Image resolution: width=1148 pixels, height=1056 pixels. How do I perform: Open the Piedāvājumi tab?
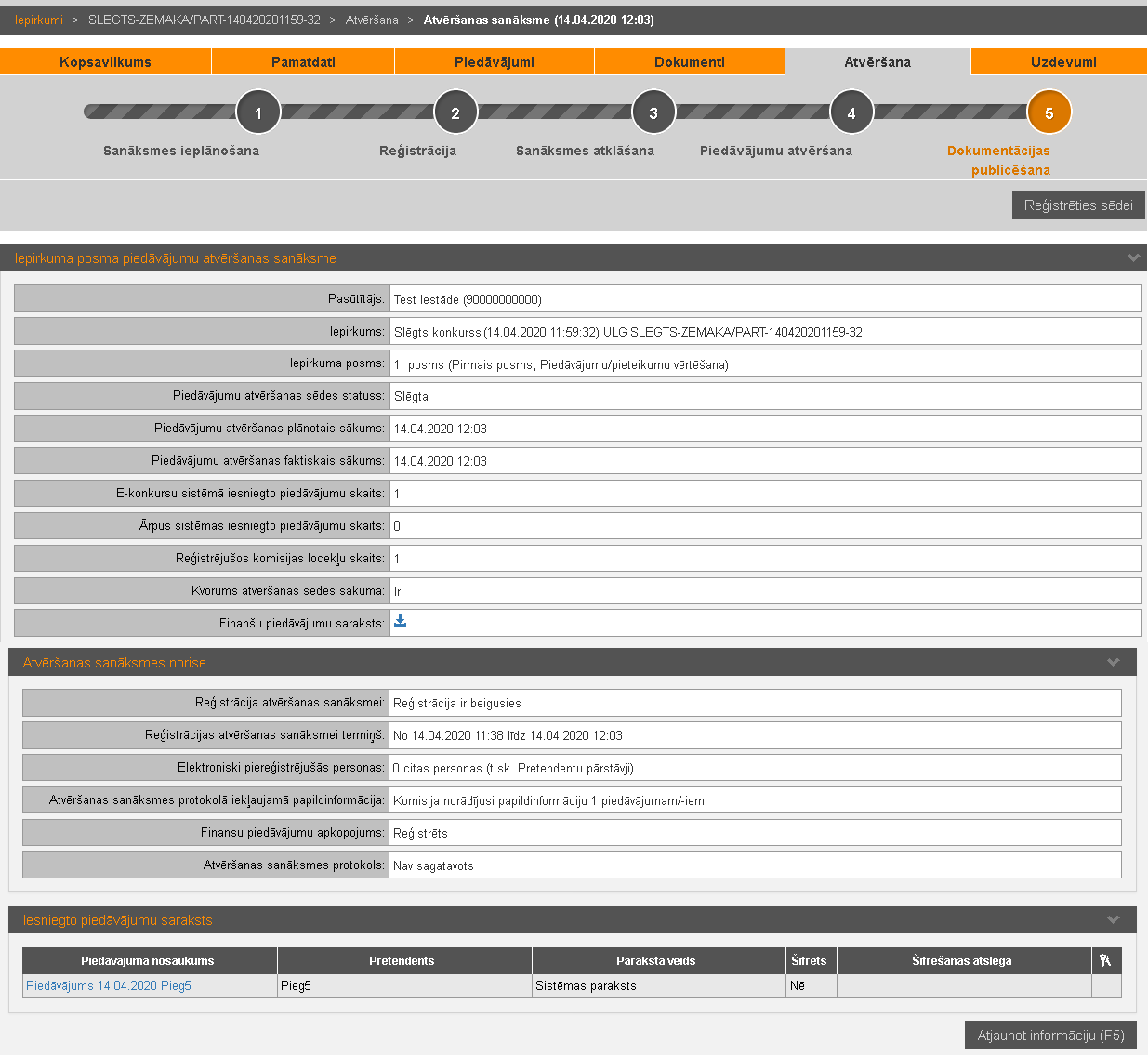click(495, 62)
